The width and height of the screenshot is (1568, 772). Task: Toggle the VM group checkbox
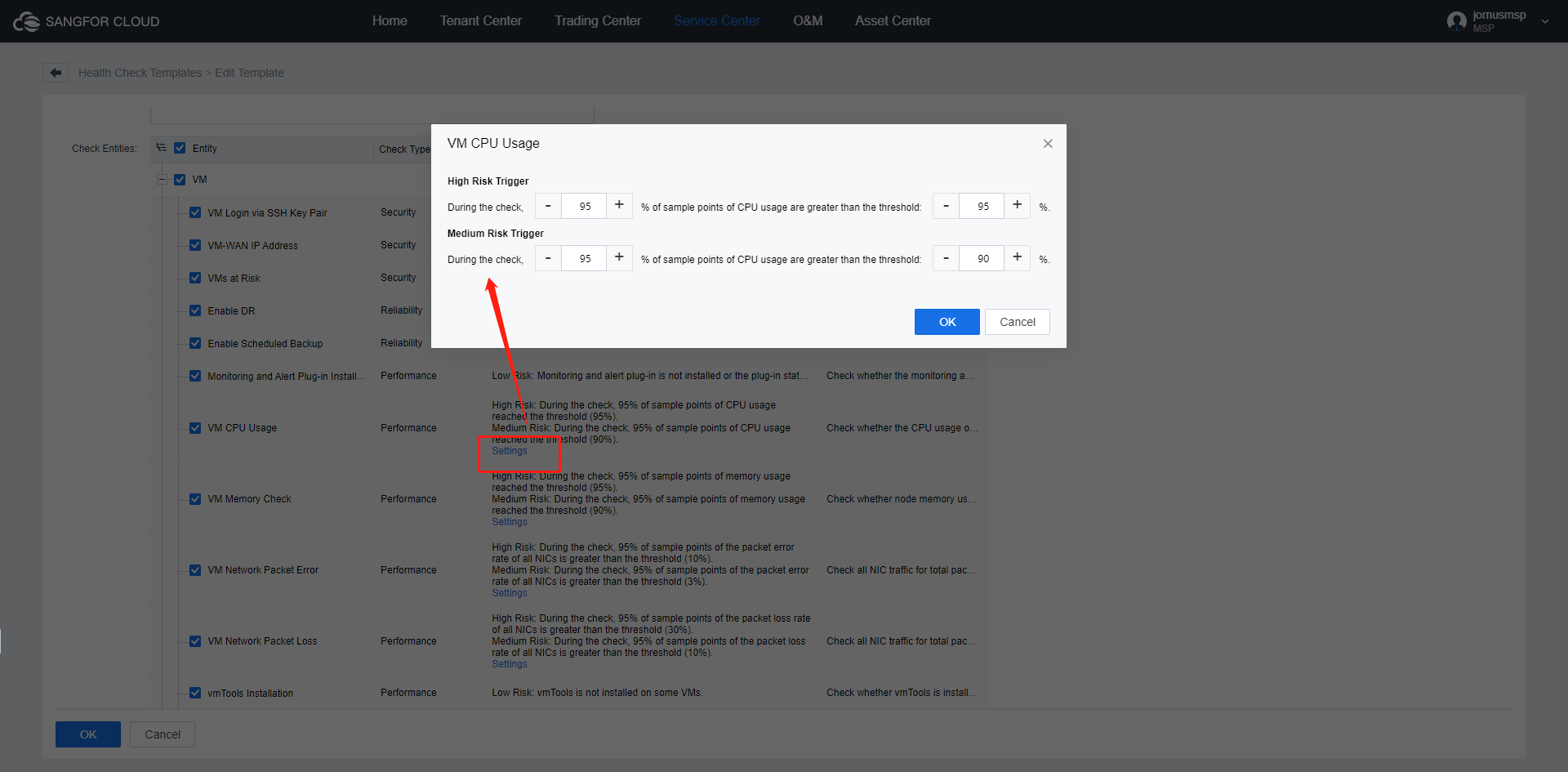(180, 179)
